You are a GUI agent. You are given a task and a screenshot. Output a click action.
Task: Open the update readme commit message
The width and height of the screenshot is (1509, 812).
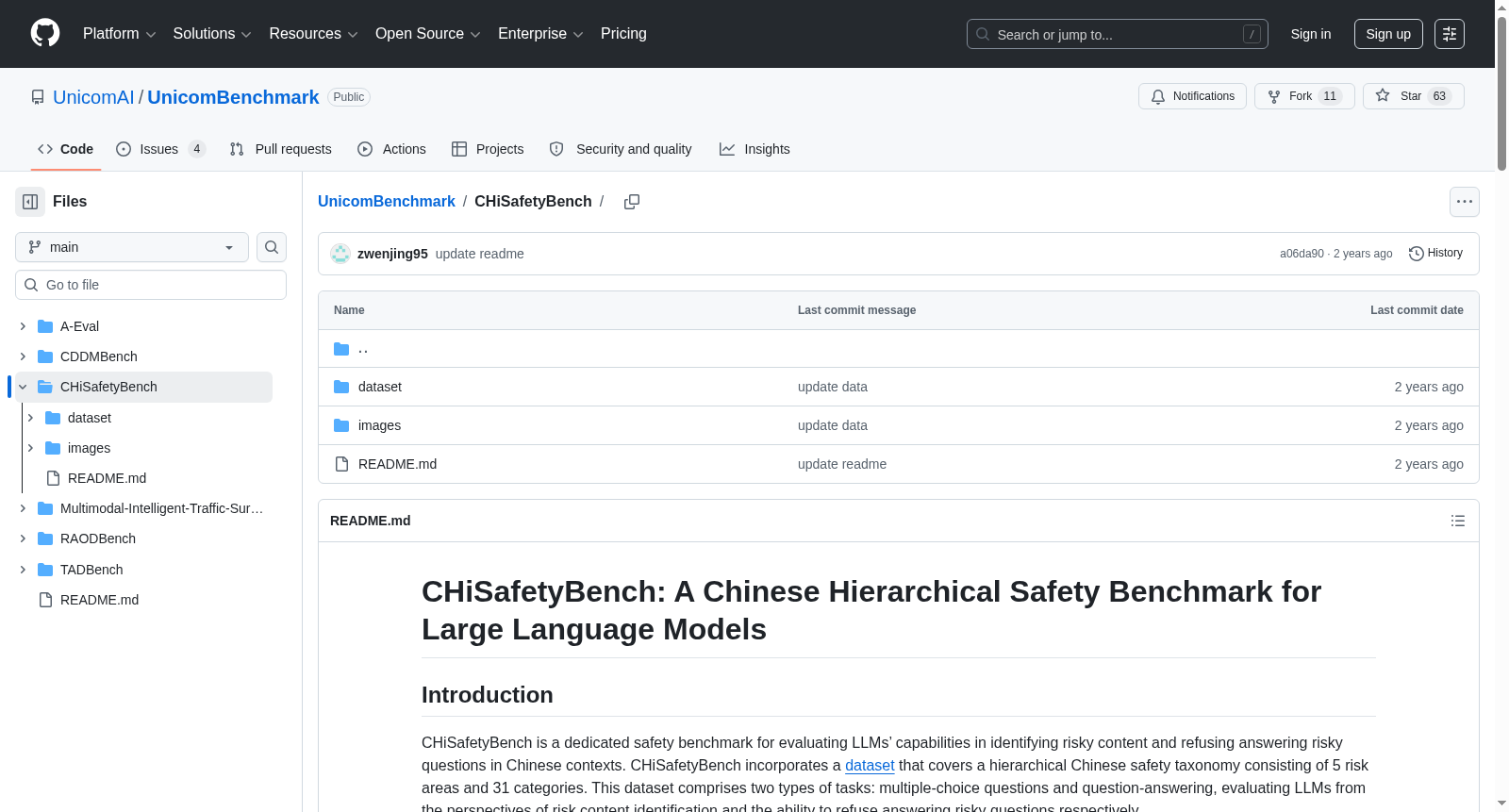click(x=480, y=254)
